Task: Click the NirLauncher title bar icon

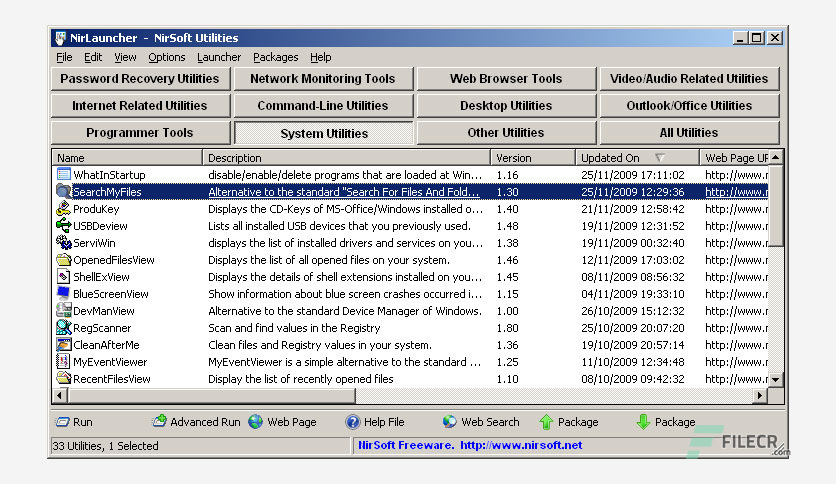Action: tap(60, 38)
